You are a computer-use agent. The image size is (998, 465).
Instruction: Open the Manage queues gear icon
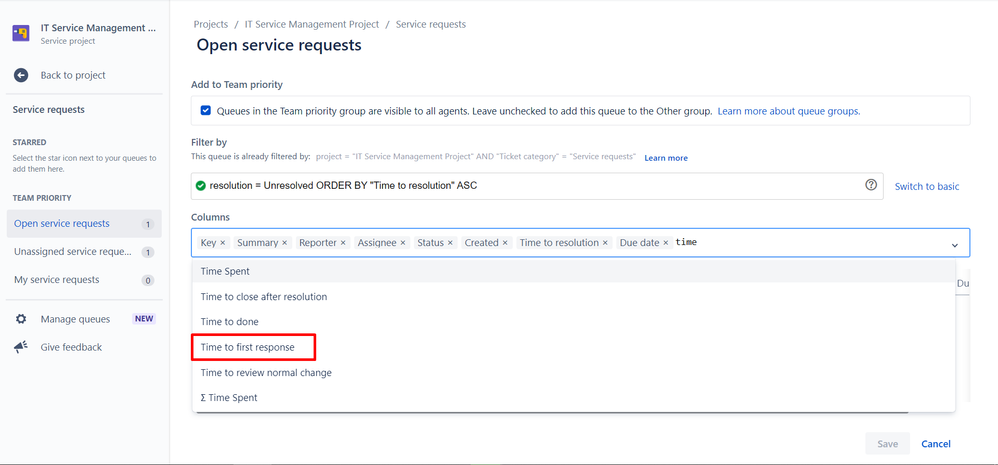(x=21, y=319)
